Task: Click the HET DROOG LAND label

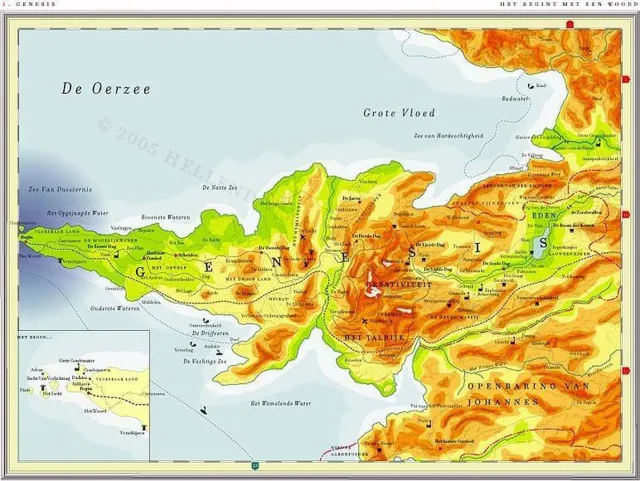Action: [x=248, y=278]
